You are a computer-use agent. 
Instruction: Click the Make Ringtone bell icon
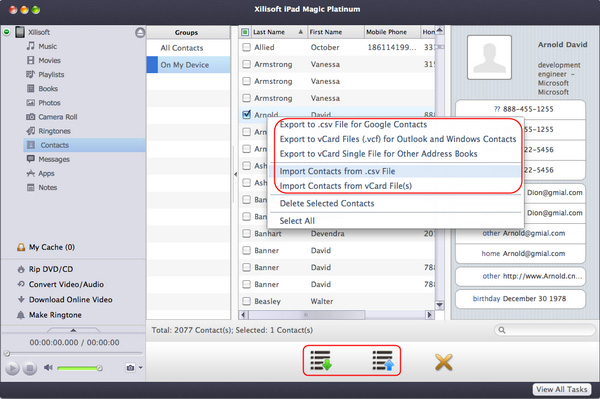coord(21,315)
